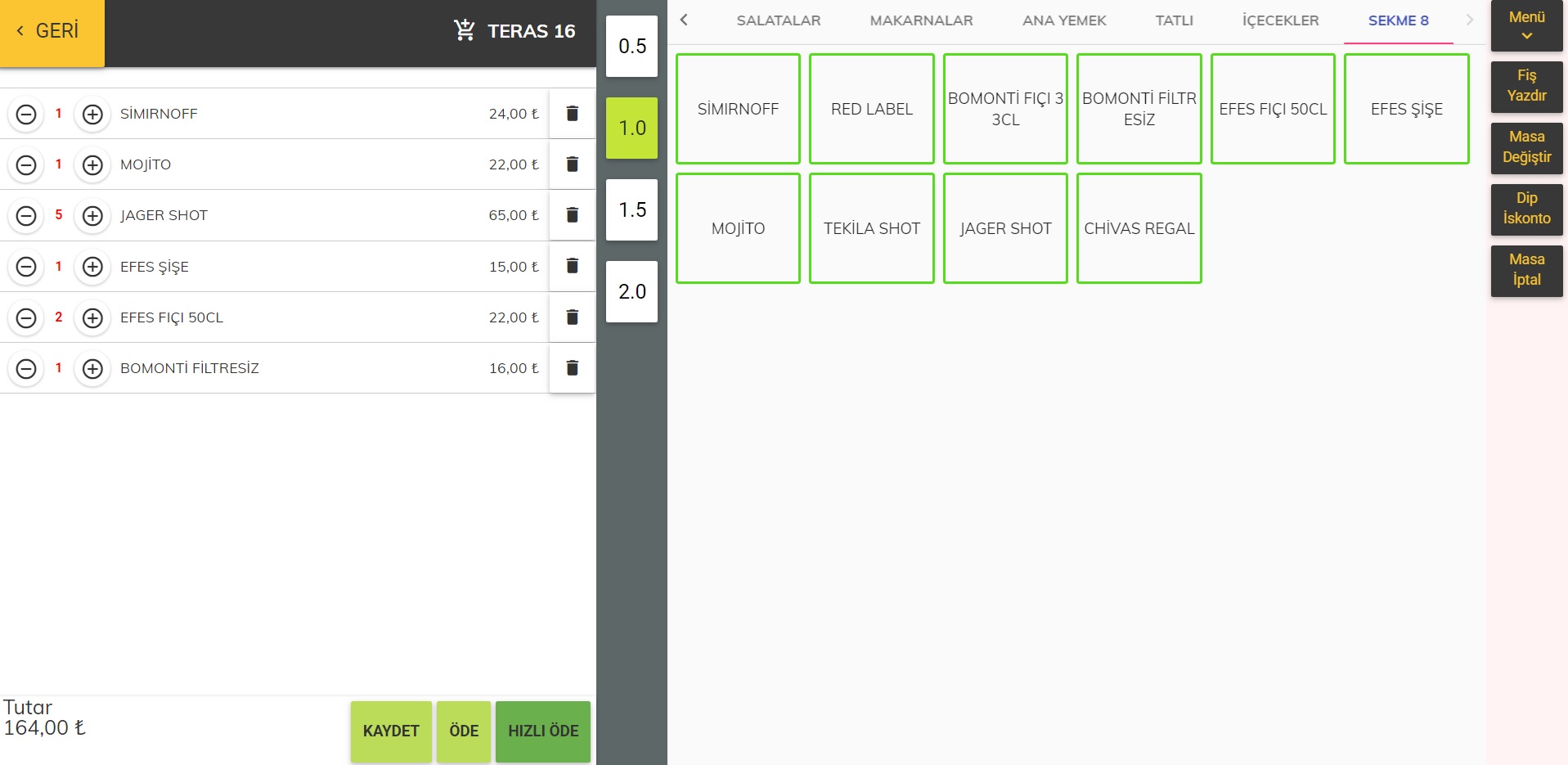
Task: Show more category tabs with right chevron
Action: 1470,20
